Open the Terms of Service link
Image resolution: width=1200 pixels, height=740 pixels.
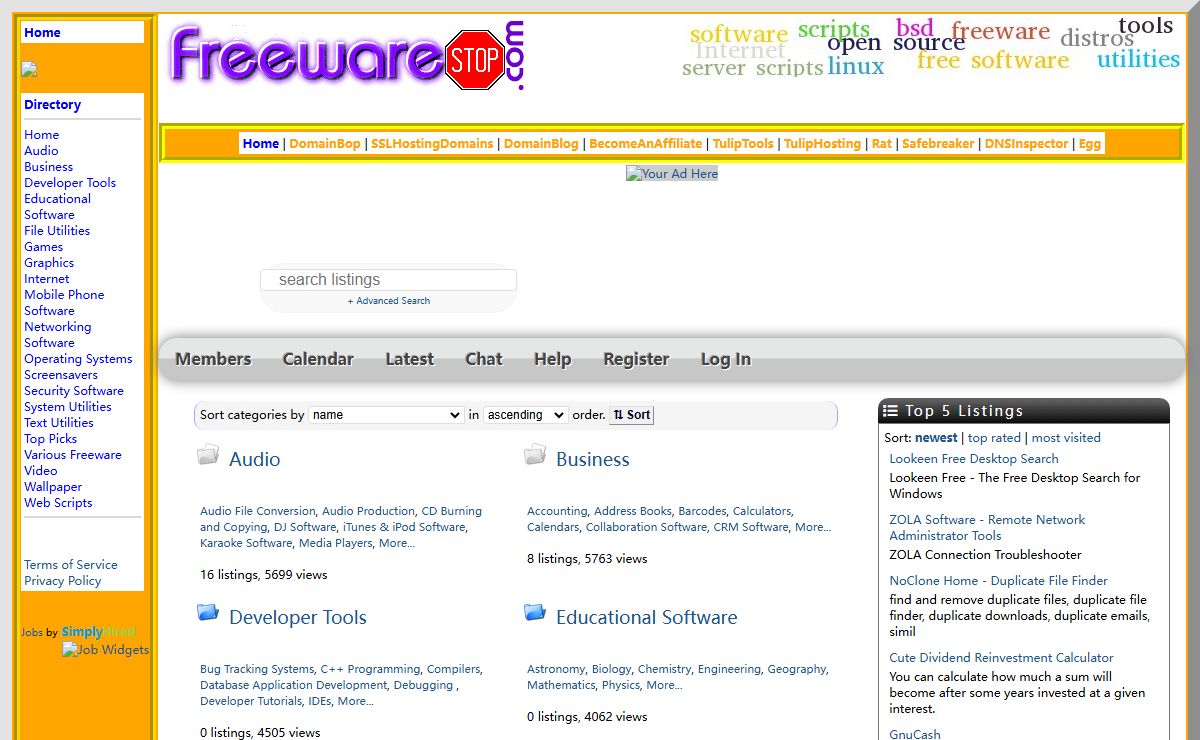coord(71,565)
